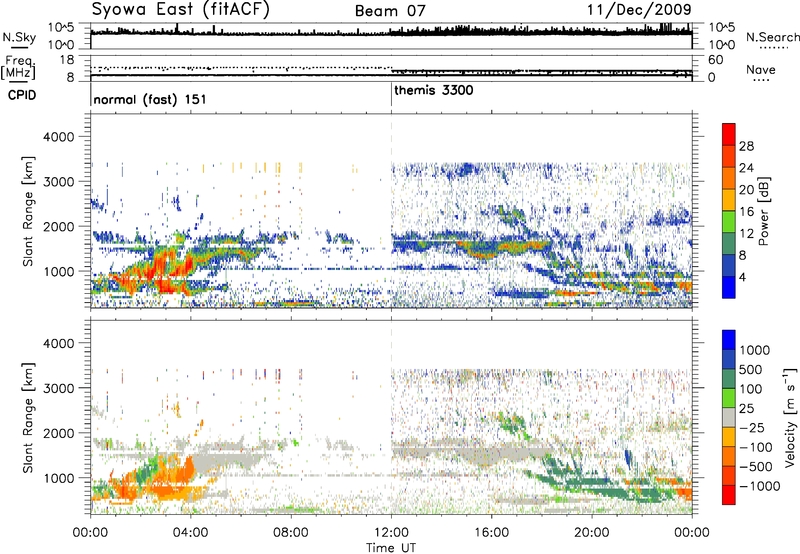Screen dimensions: 800x554
Task: Click the '4000' tick of the velocity panel
Action: coord(58,343)
